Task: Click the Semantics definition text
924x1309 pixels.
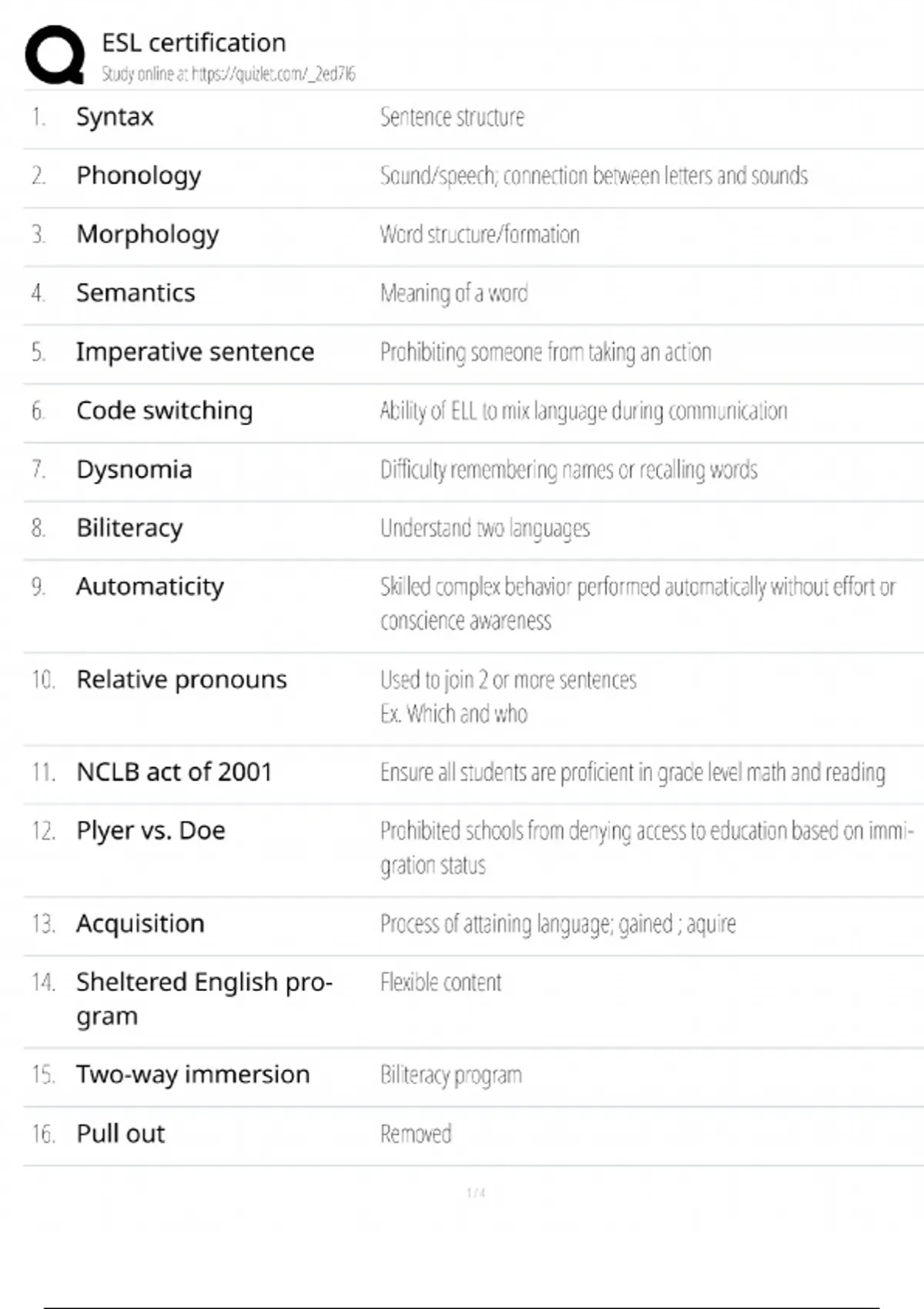Action: coord(454,293)
